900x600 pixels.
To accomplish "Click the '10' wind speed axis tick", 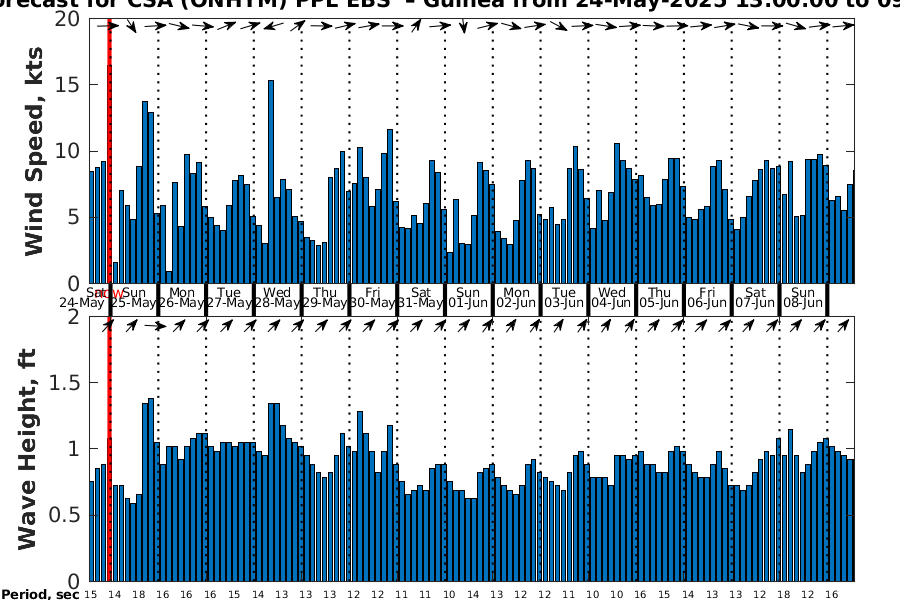I will (x=67, y=151).
